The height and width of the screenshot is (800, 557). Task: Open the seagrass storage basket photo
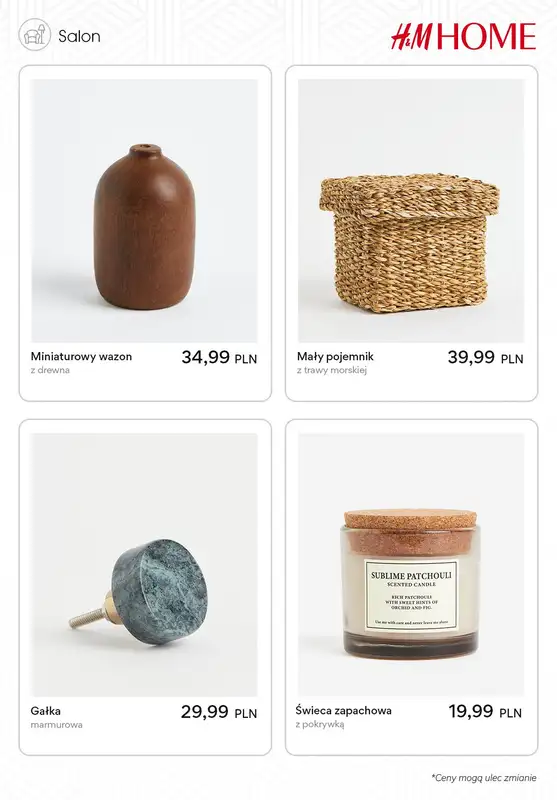tap(411, 211)
